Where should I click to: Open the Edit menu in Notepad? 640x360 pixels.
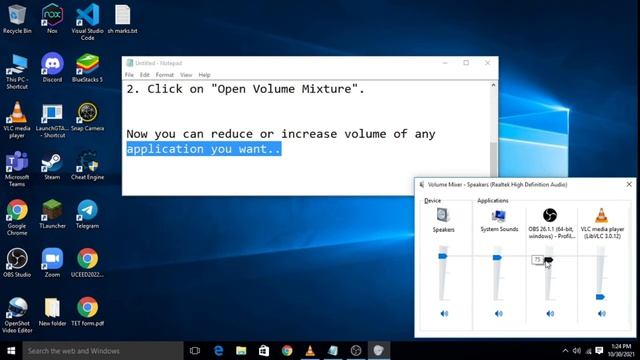coord(144,75)
